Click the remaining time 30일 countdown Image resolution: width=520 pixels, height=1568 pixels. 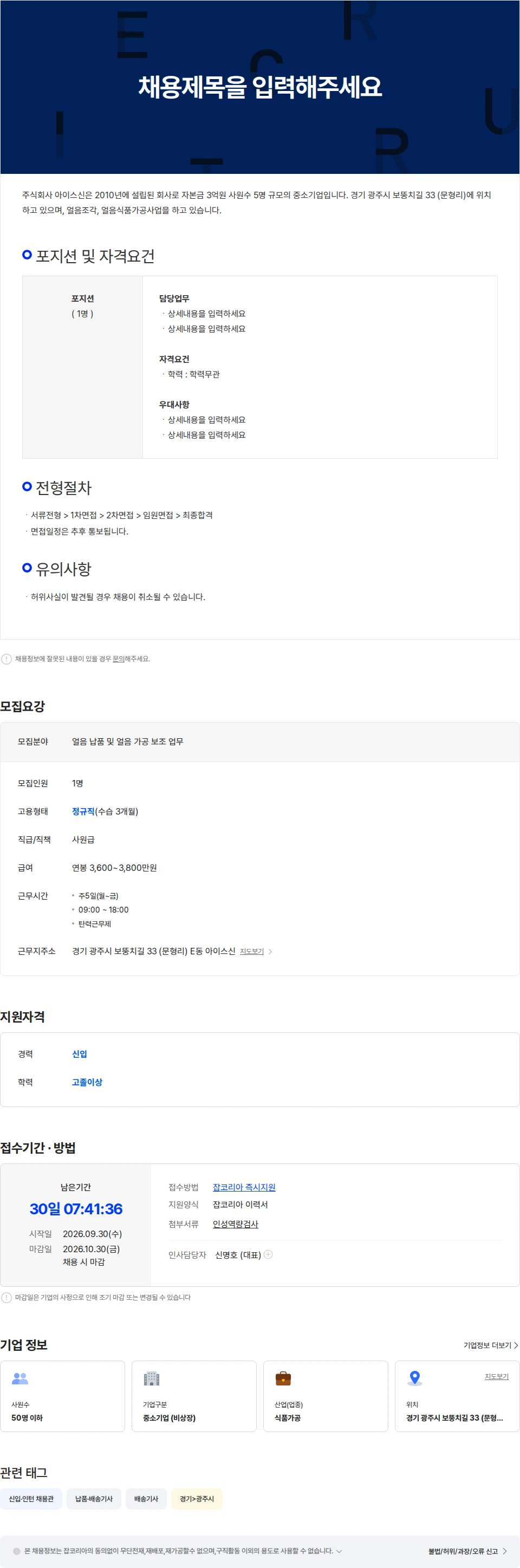pos(76,1209)
